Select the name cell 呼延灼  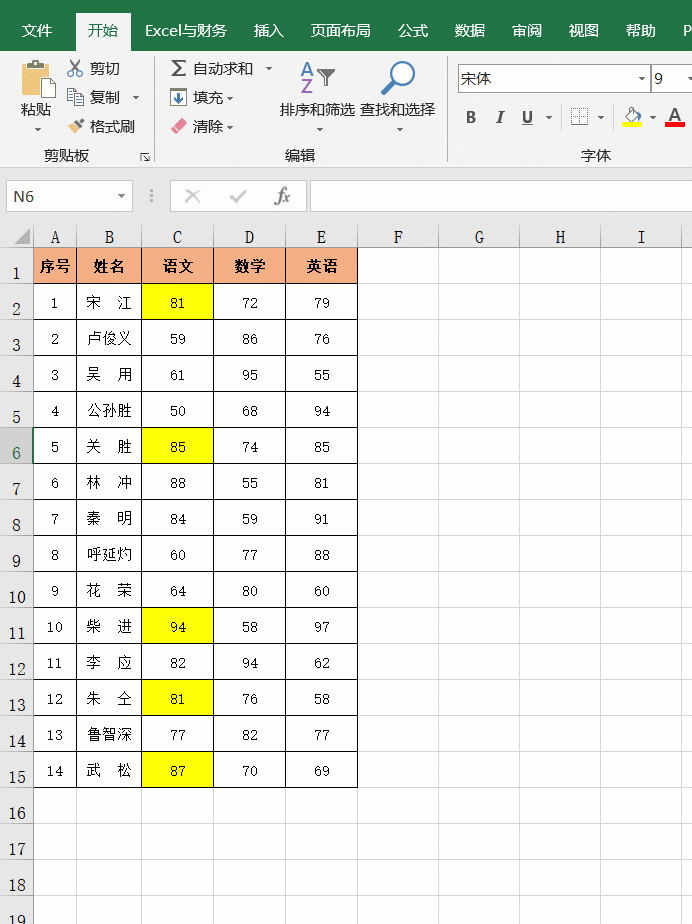(109, 554)
